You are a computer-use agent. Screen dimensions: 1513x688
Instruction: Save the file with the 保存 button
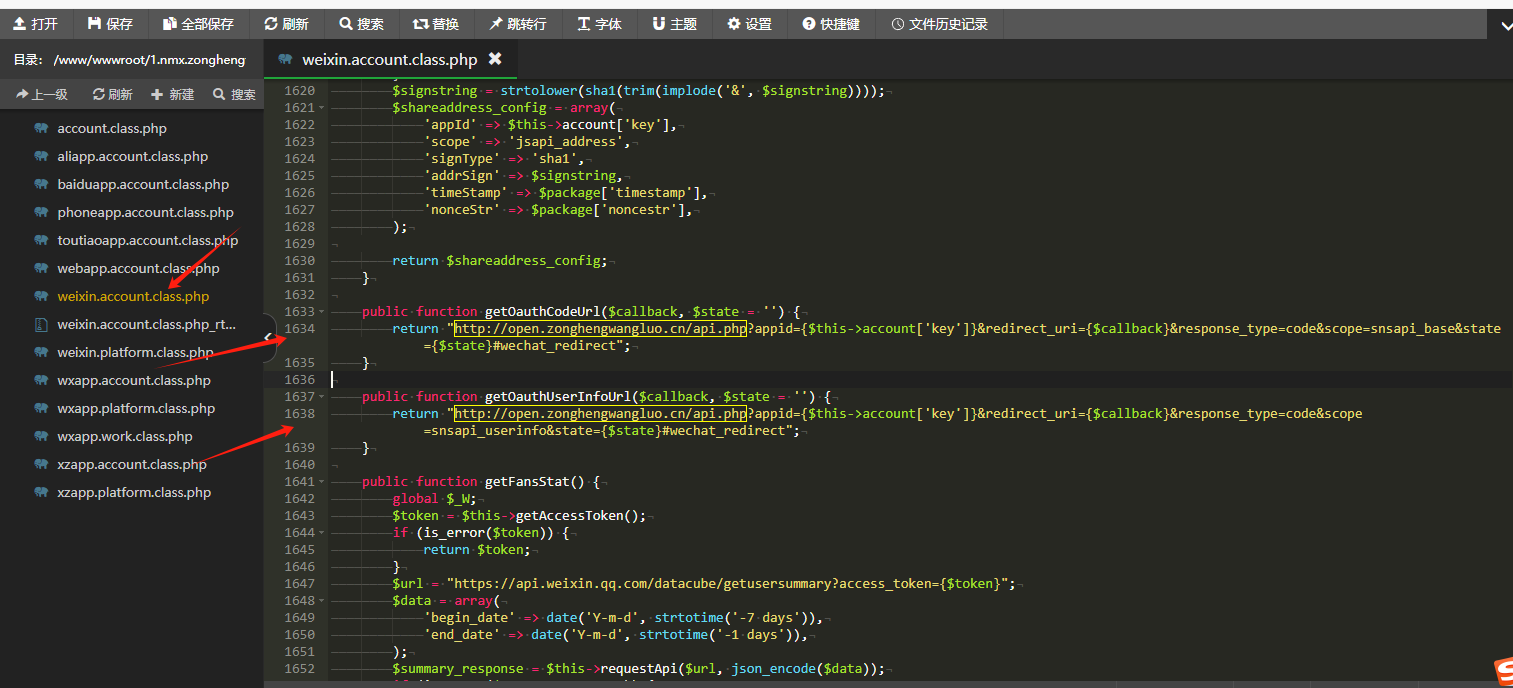click(x=110, y=24)
